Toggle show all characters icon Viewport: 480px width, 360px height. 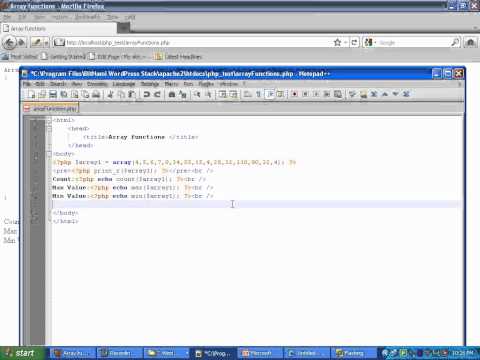[258, 95]
